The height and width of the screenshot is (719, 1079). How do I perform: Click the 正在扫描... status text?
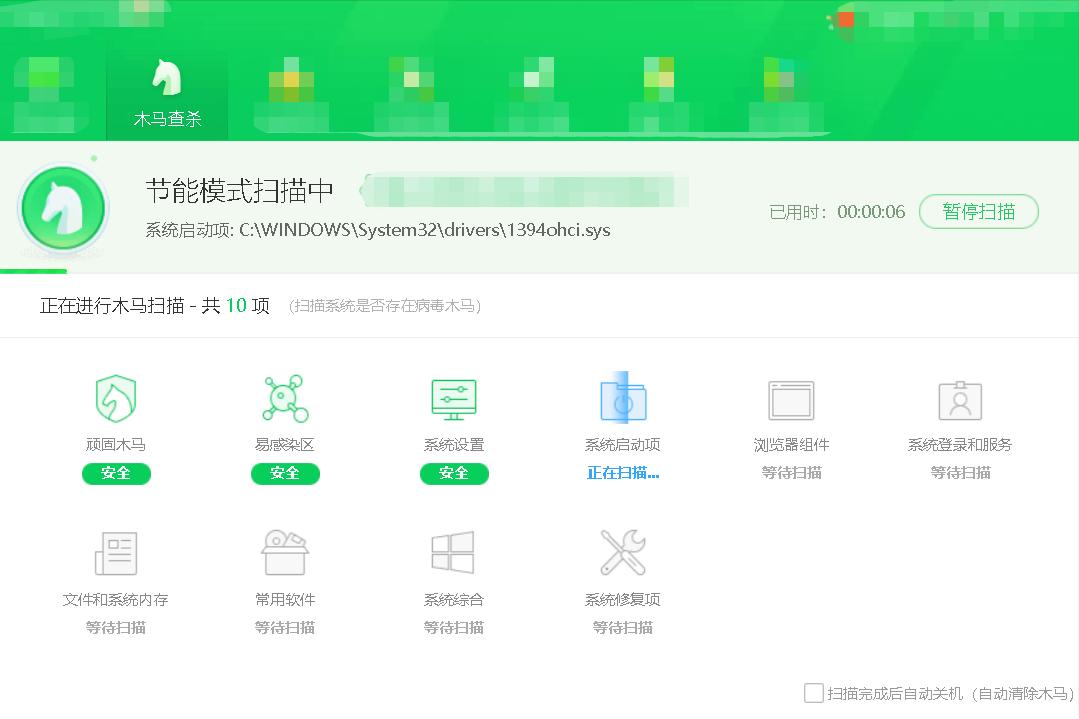coord(623,473)
